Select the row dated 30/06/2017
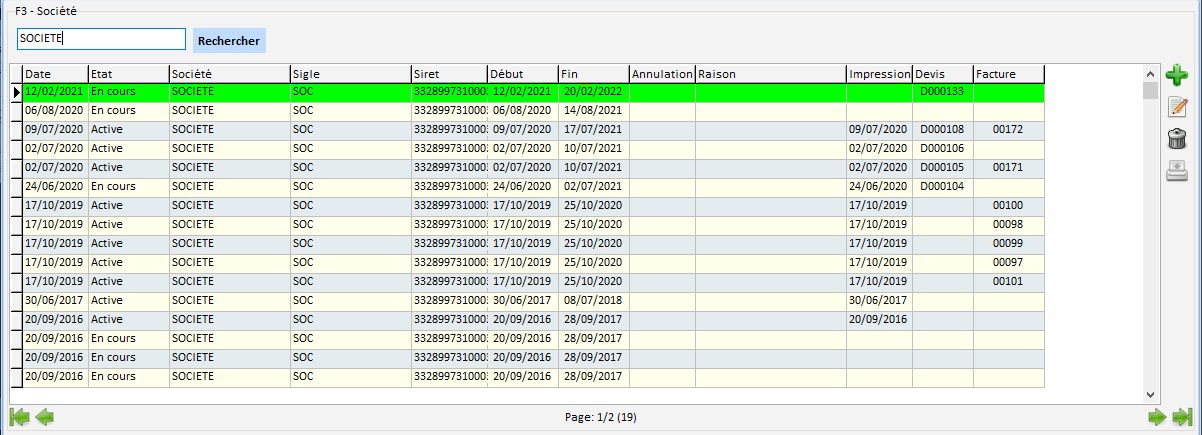 55,300
